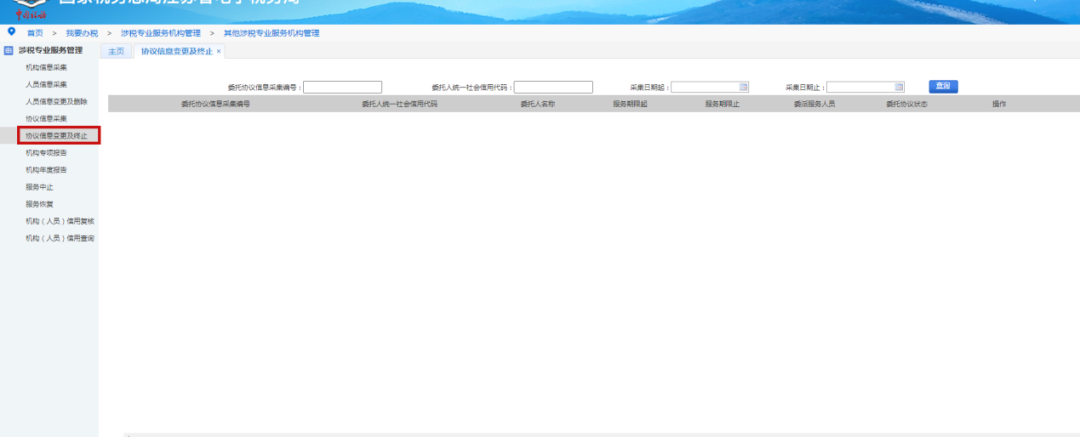Open 我要办税 breadcrumb link
1080x437 pixels.
point(82,33)
